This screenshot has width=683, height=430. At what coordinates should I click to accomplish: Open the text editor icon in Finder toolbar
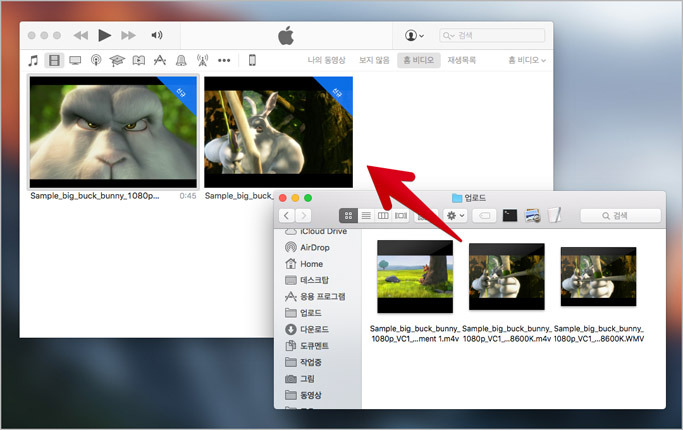(x=554, y=215)
